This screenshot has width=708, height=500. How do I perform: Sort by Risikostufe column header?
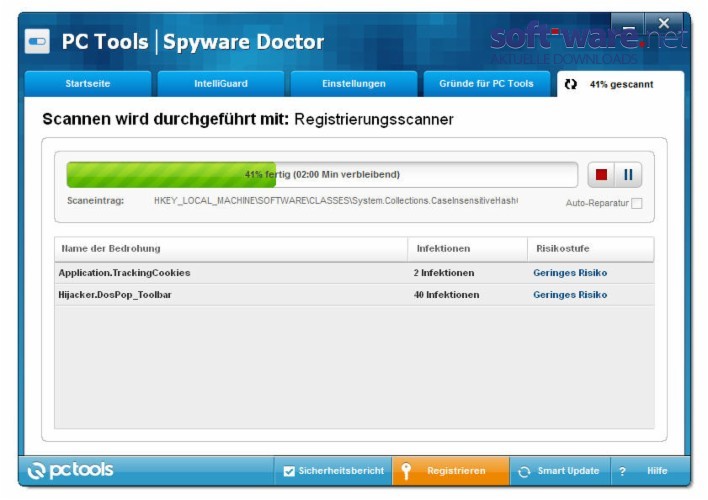(x=591, y=248)
